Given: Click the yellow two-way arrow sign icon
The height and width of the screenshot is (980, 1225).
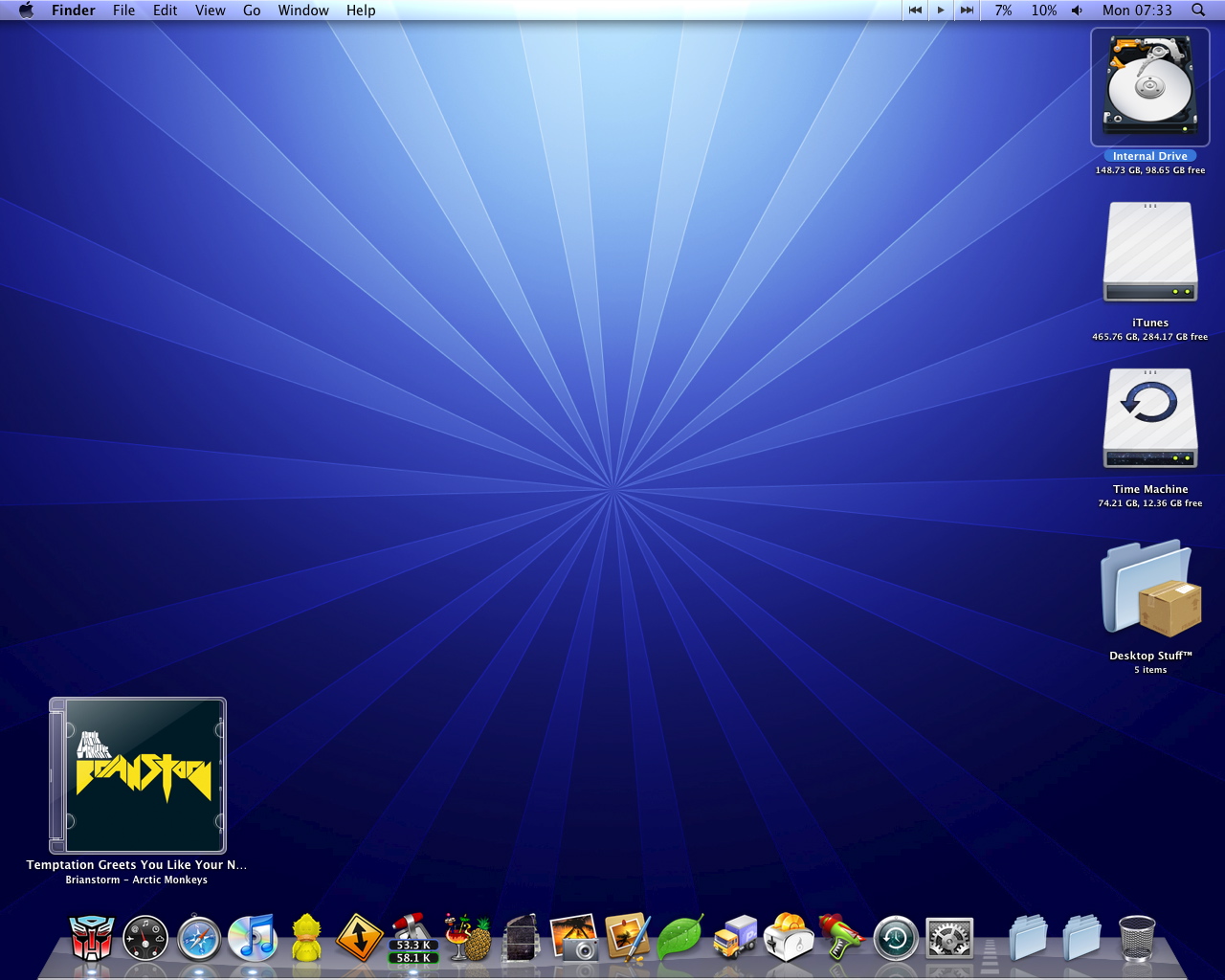Looking at the screenshot, I should pyautogui.click(x=360, y=937).
